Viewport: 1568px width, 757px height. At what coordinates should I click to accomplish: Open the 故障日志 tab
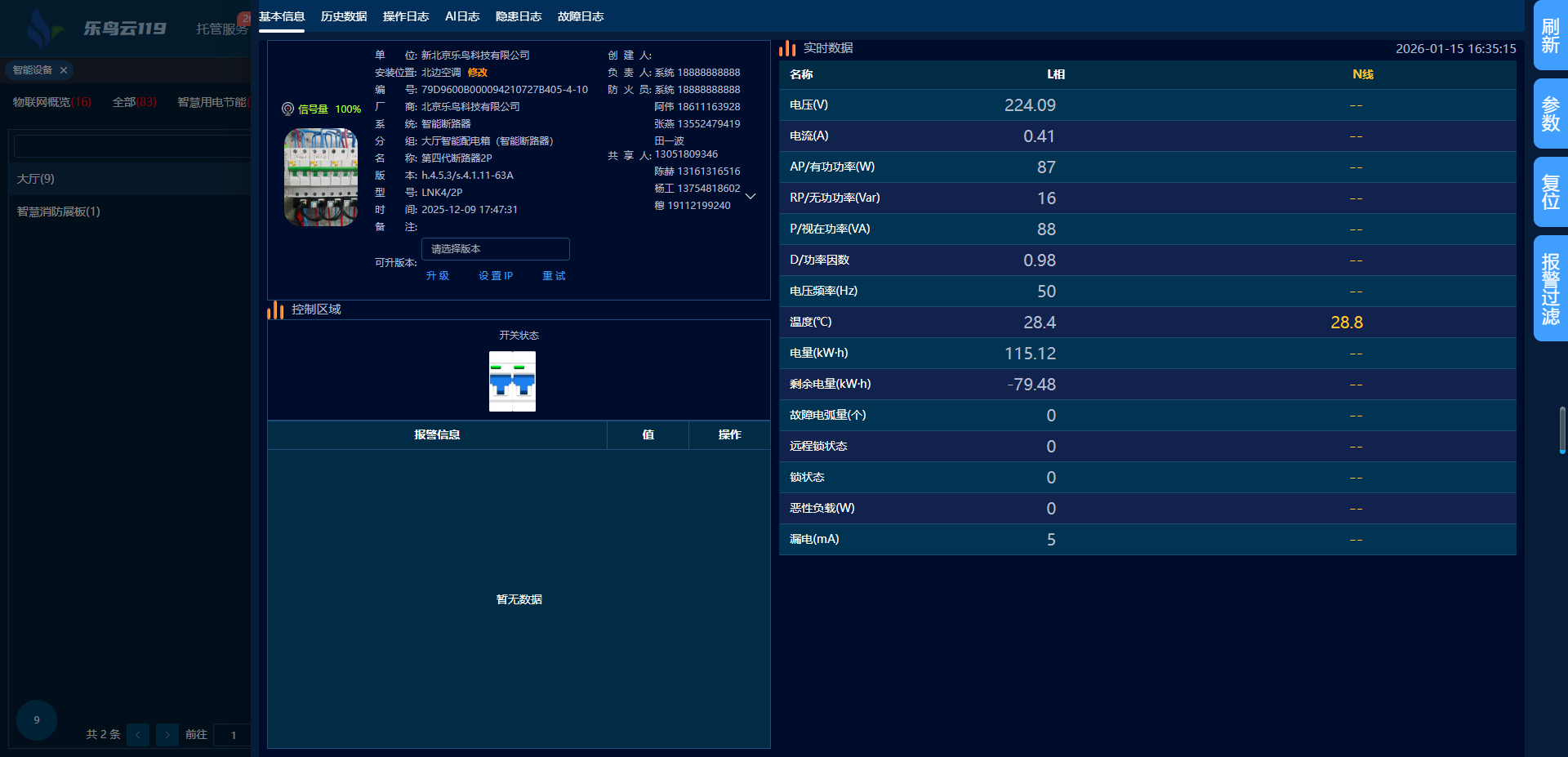581,16
